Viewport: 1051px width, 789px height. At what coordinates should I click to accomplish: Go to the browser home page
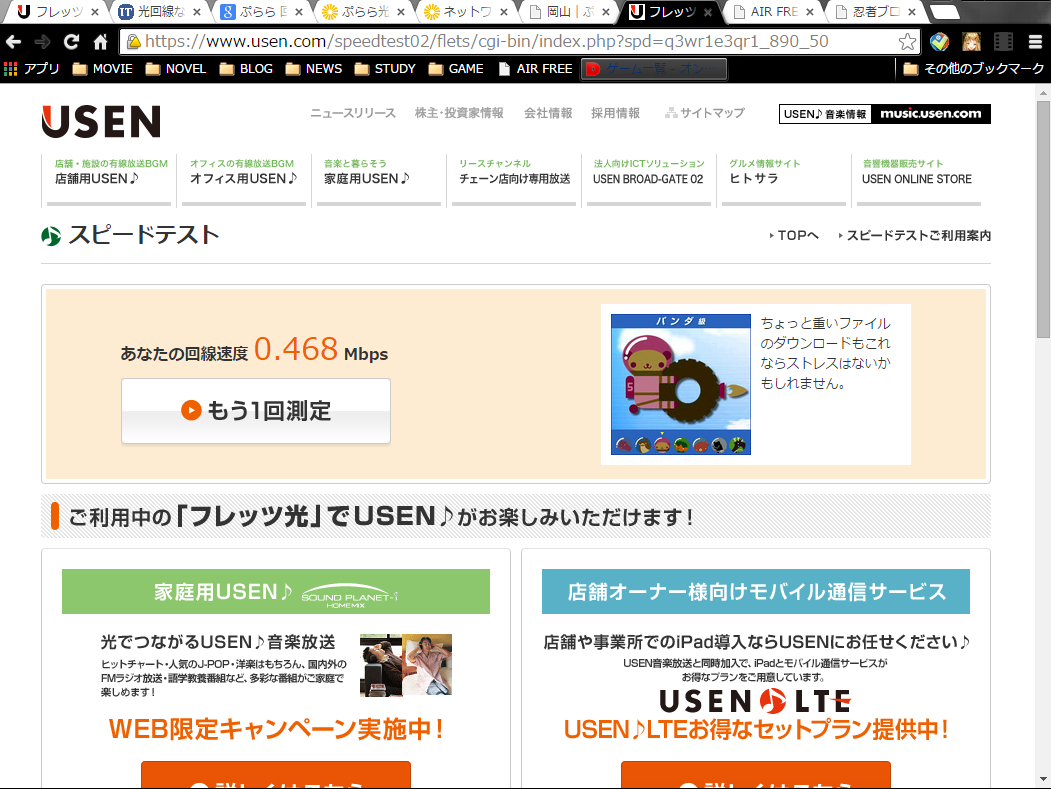click(x=101, y=42)
